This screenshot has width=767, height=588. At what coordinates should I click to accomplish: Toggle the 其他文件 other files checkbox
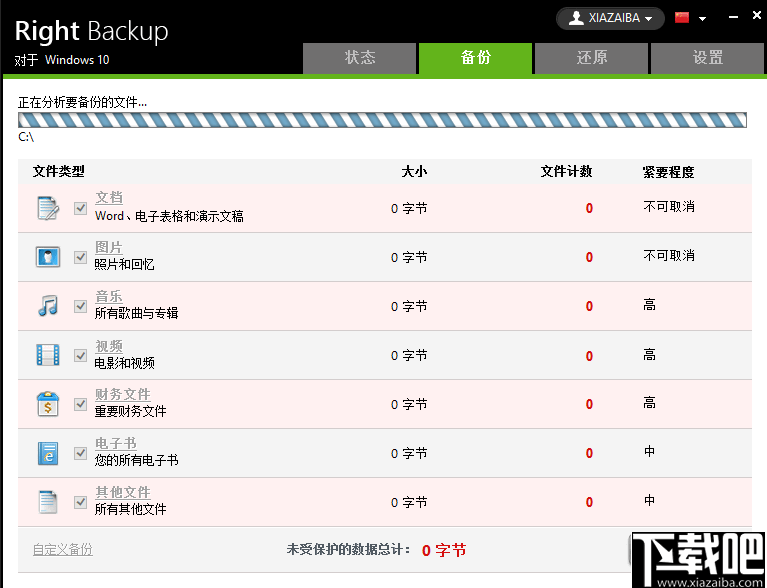tap(81, 502)
